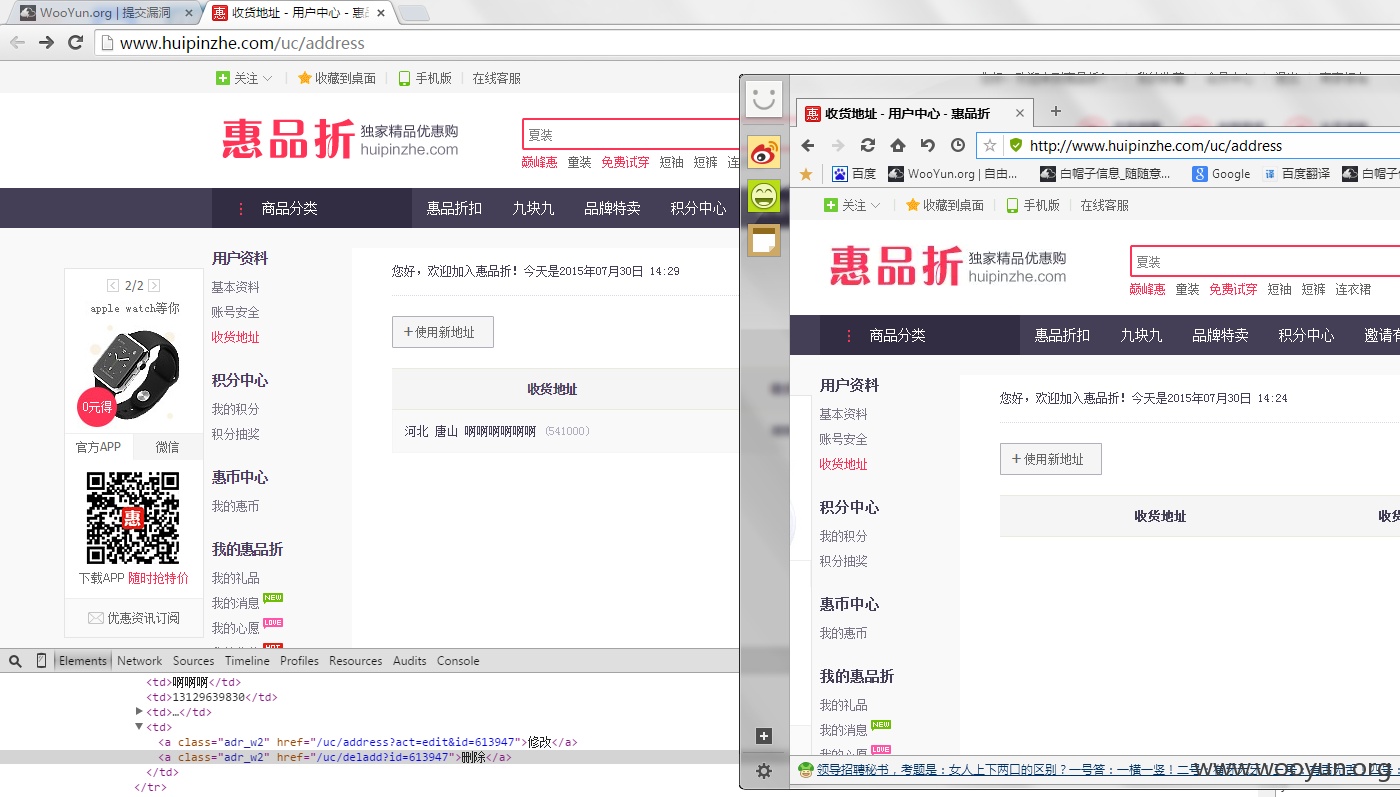
Task: Click 免费试穿 link under Chrome page search
Action: pos(625,162)
